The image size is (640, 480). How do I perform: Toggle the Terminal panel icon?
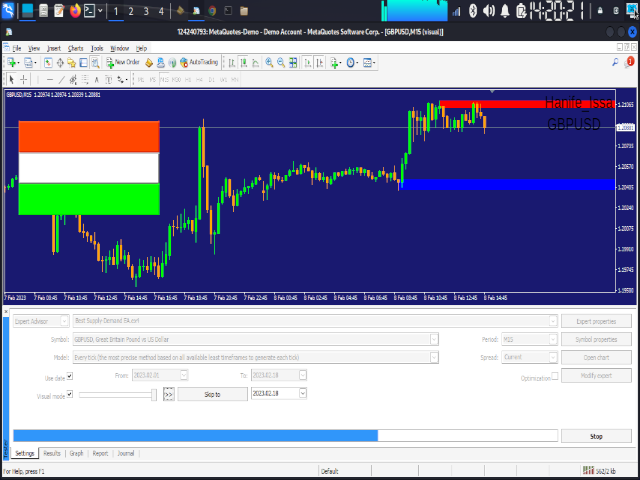point(83,62)
